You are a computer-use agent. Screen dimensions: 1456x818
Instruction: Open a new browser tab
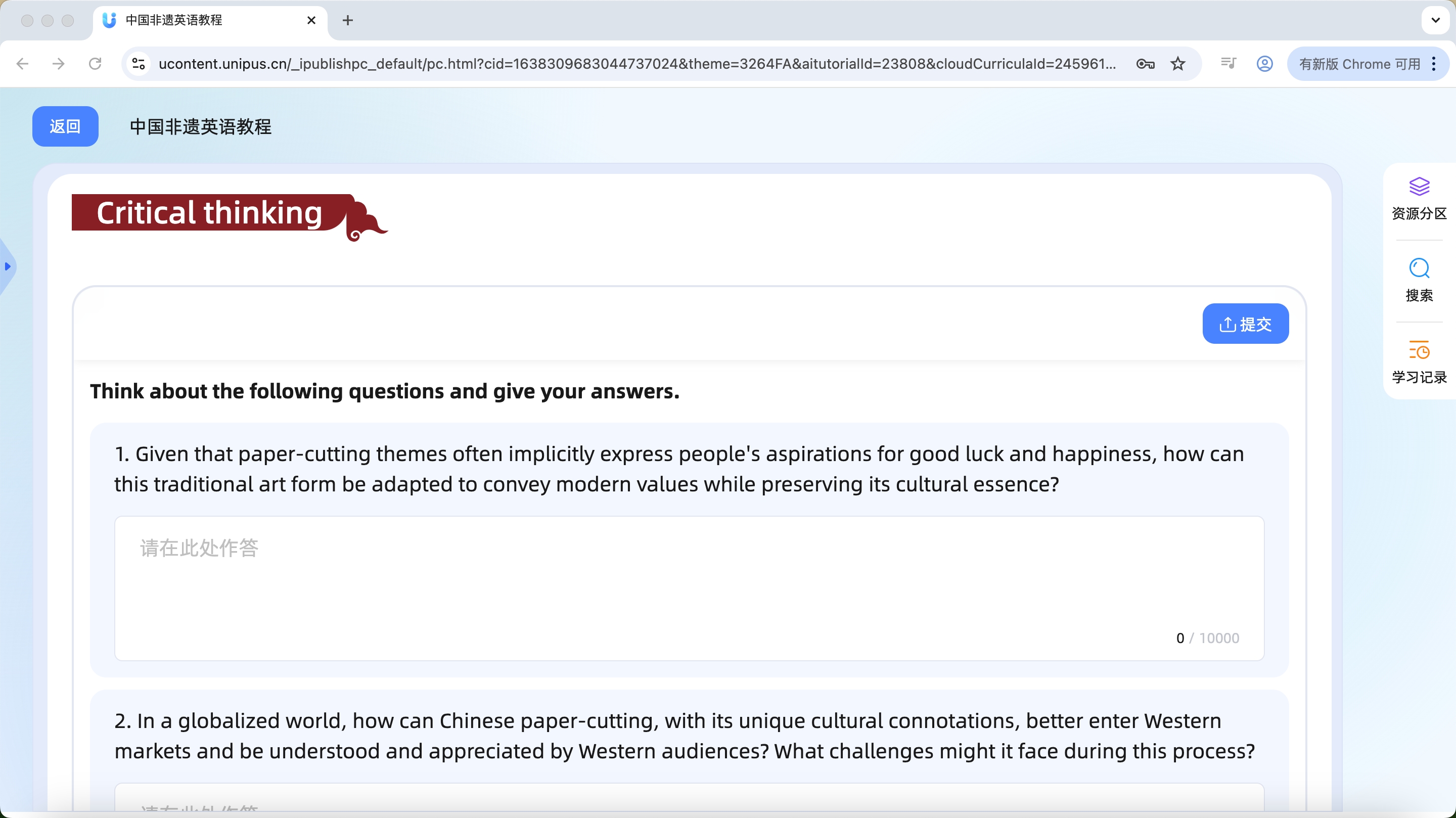coord(348,20)
